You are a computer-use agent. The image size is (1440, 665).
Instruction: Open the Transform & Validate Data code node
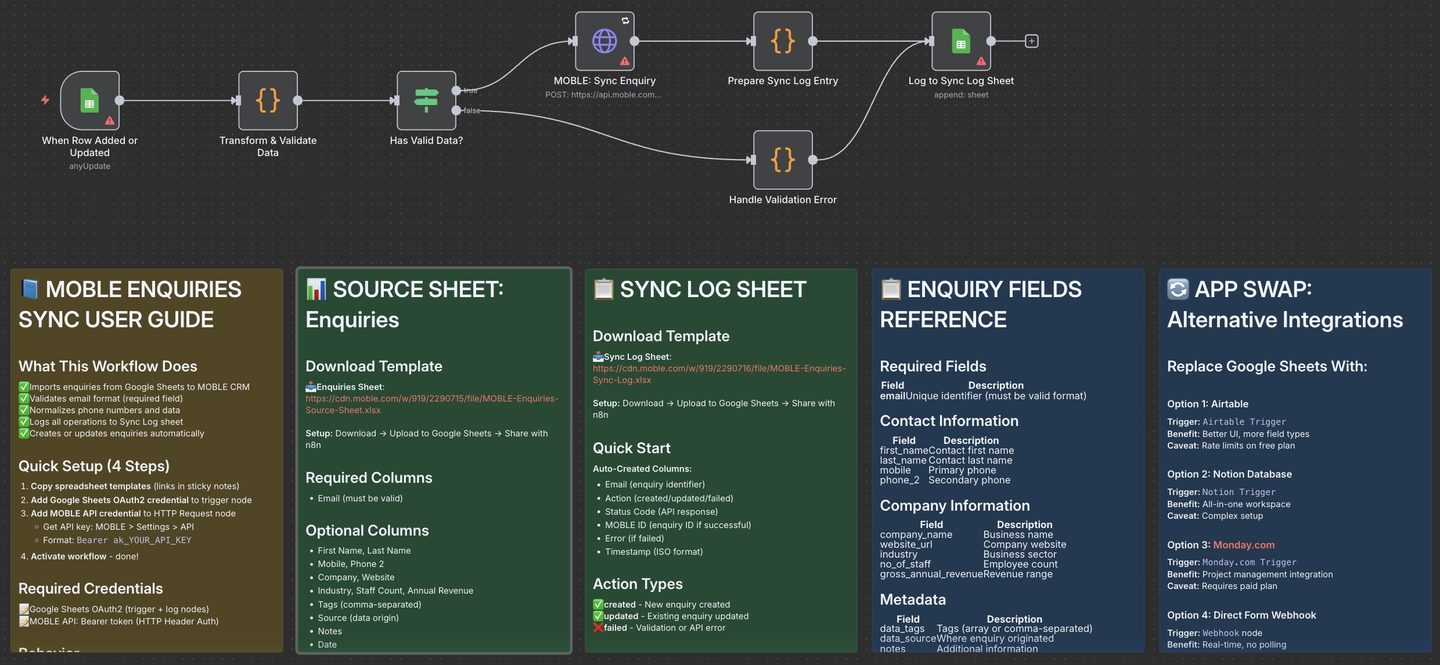(267, 100)
